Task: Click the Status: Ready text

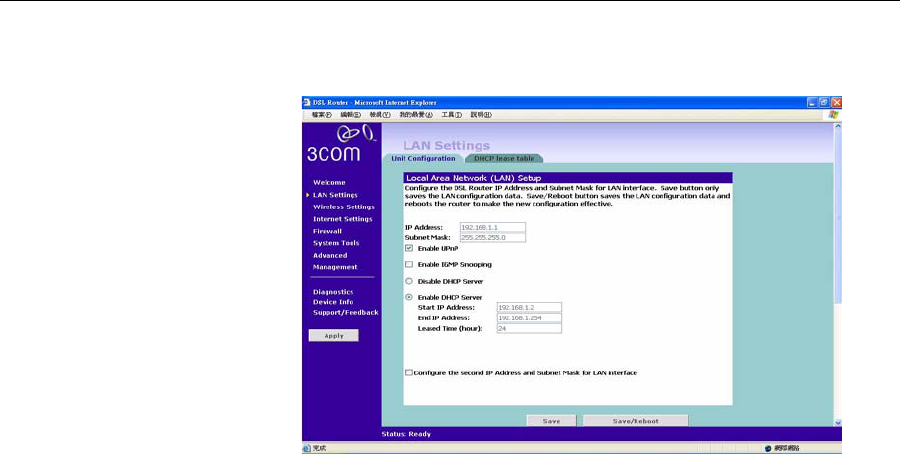Action: click(406, 434)
